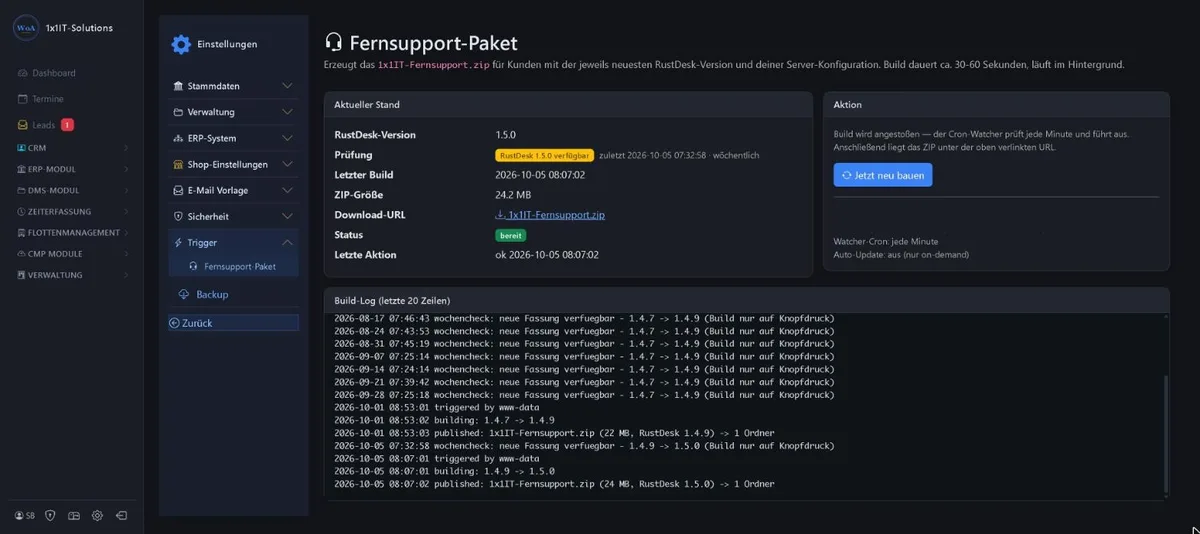Screen dimensions: 1200x534
Task: Click log line 2026-10-05 08:07:02 published
Action: [554, 484]
